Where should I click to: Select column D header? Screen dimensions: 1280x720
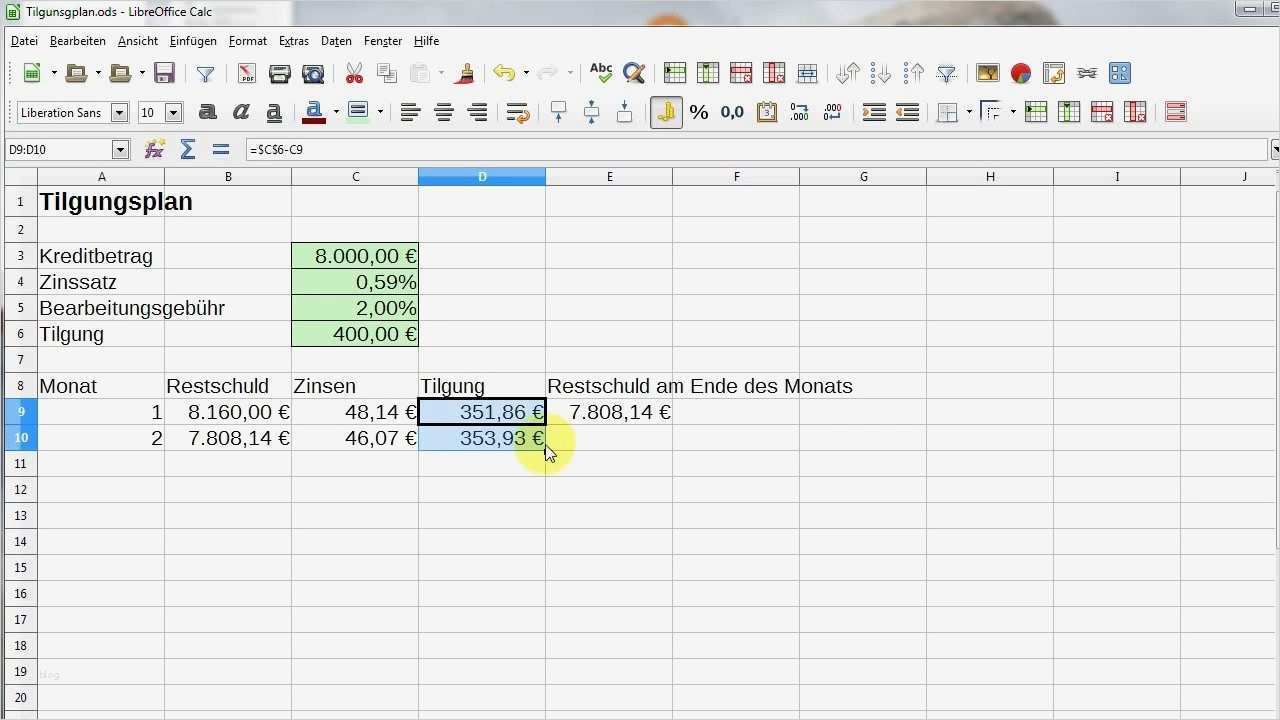click(482, 177)
